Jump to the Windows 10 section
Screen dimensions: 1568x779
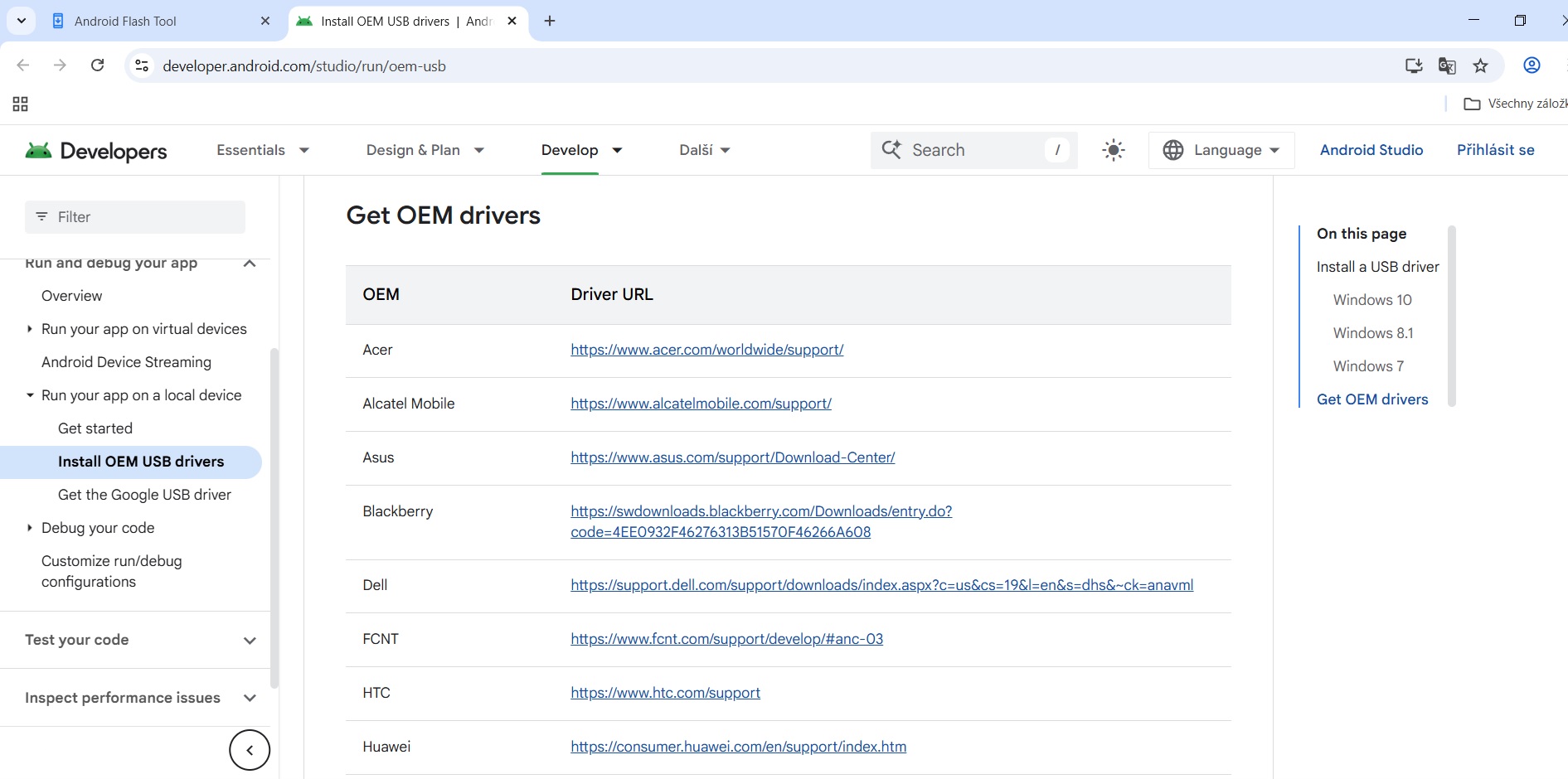[x=1372, y=300]
